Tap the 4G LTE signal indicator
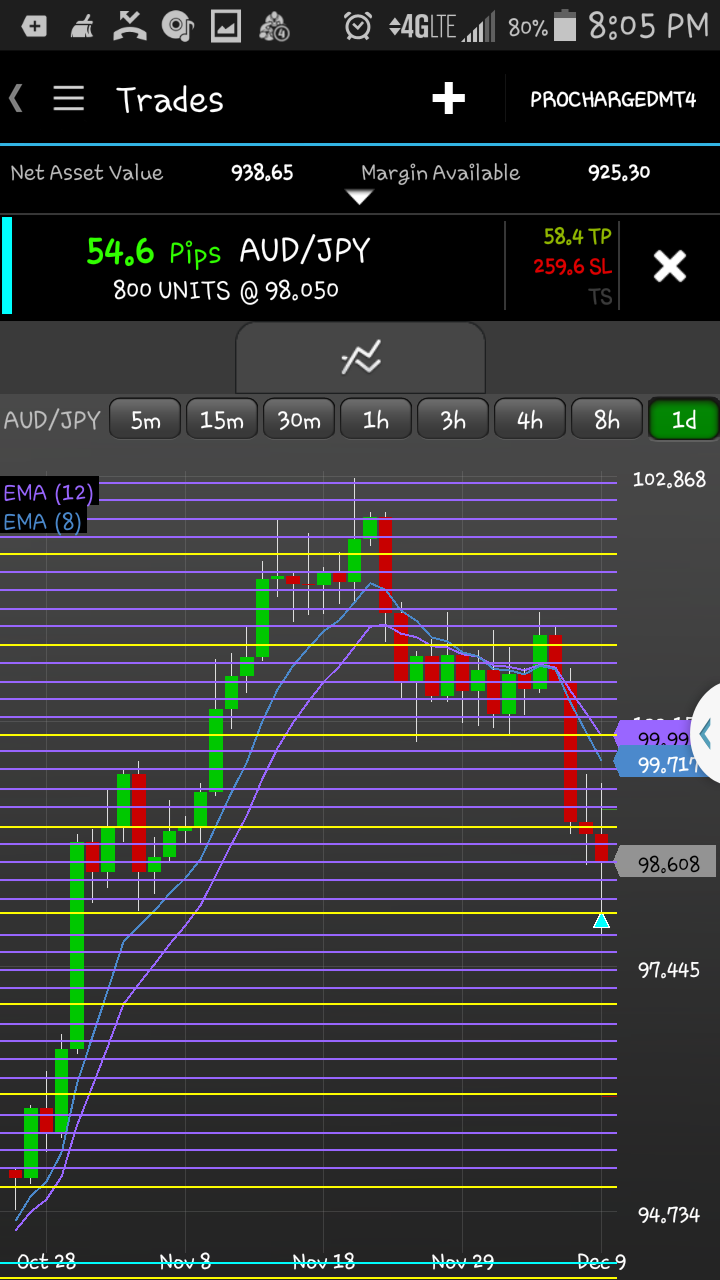The width and height of the screenshot is (720, 1280). point(441,27)
